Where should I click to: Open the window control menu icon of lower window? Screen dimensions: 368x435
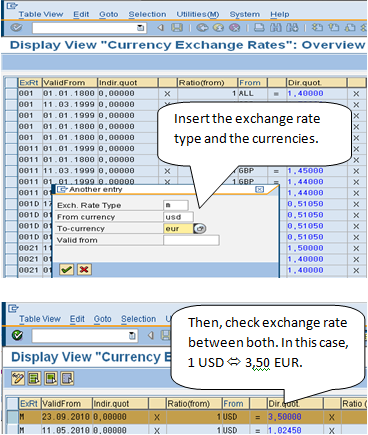pos(13,308)
